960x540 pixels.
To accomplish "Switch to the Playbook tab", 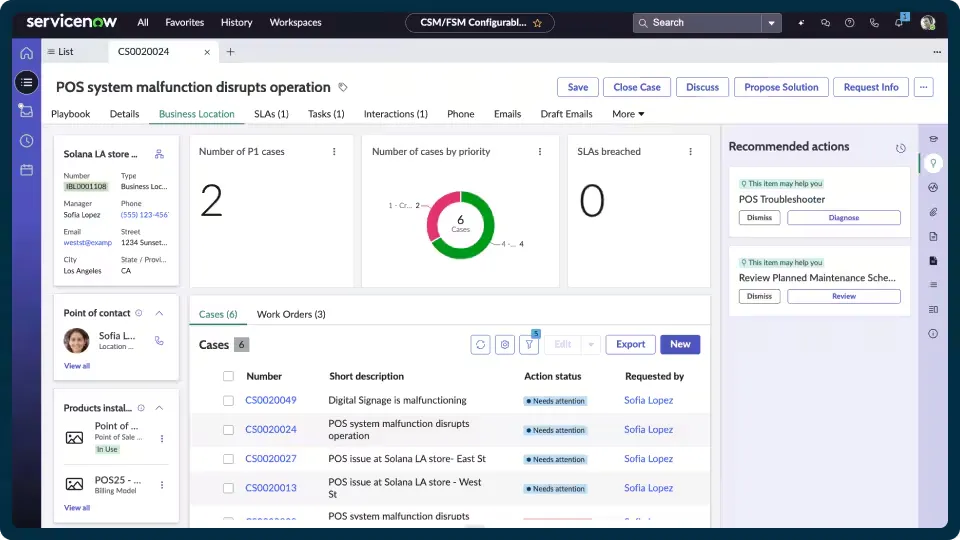I will (x=70, y=114).
